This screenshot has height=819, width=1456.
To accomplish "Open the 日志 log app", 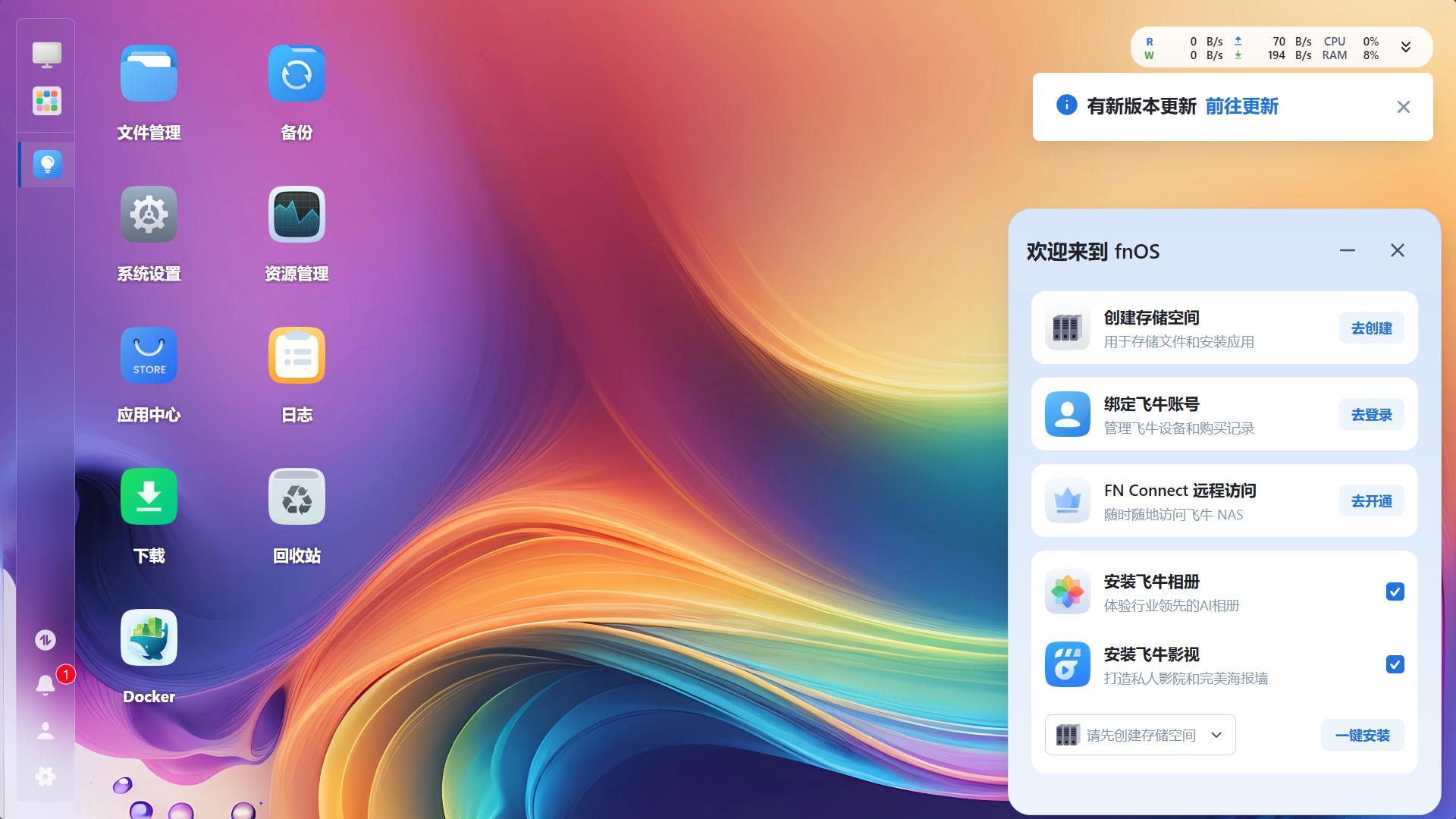I will (297, 356).
